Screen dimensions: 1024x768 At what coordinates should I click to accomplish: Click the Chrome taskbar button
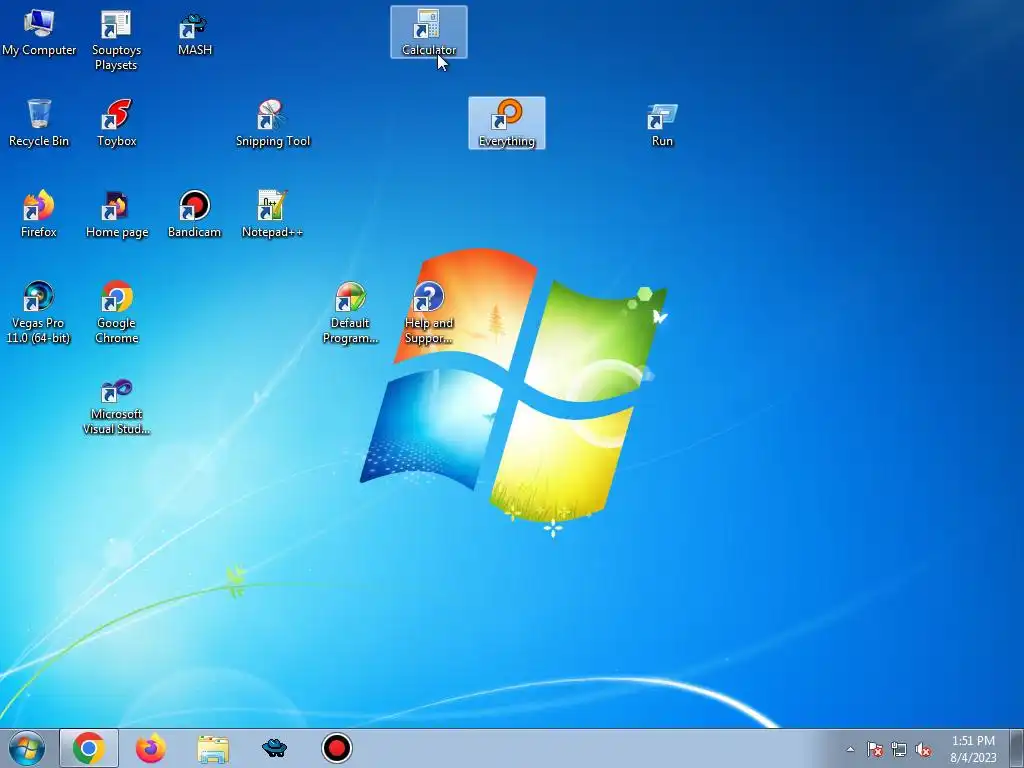pos(89,748)
